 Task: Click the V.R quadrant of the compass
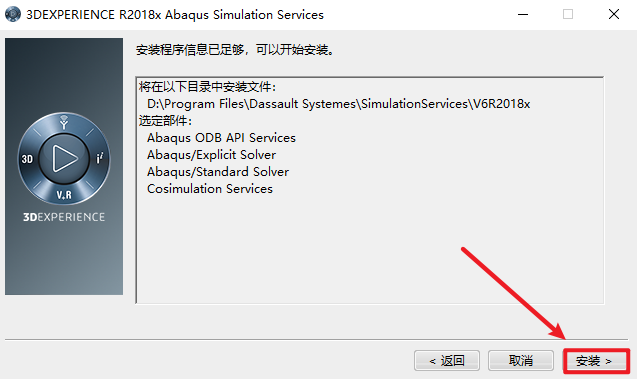pos(64,195)
